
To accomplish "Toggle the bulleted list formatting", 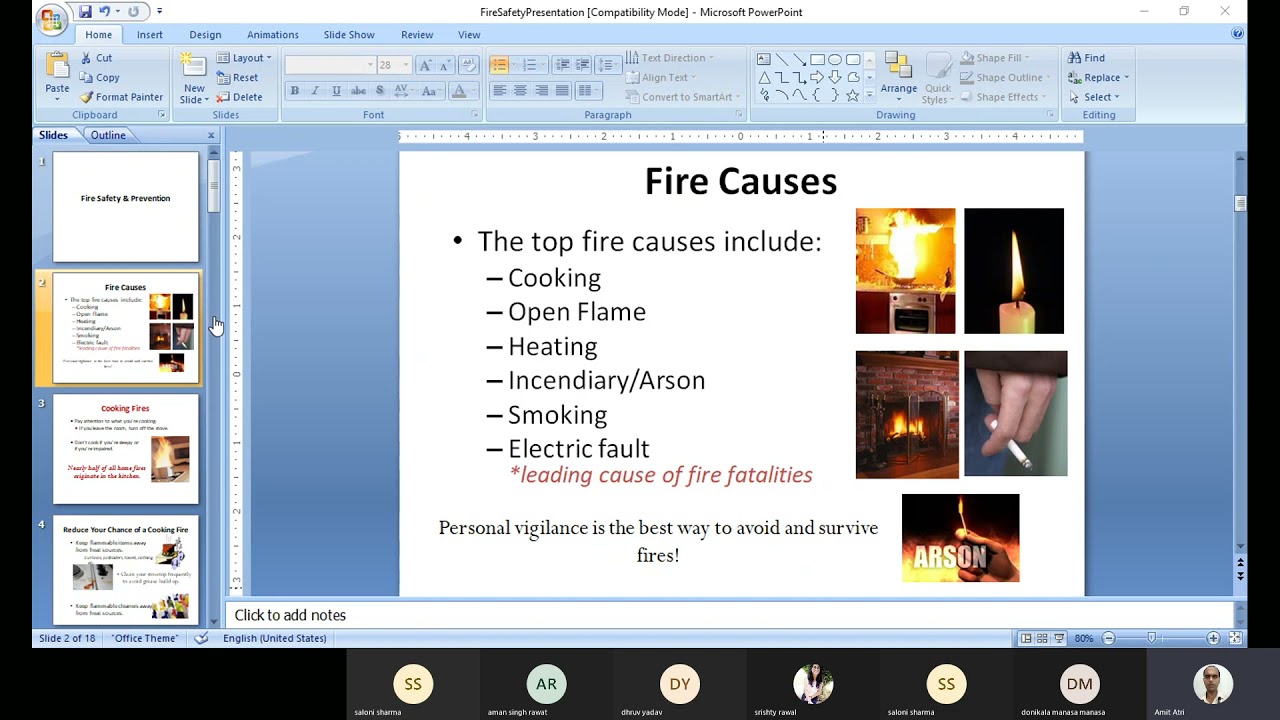I will (498, 63).
